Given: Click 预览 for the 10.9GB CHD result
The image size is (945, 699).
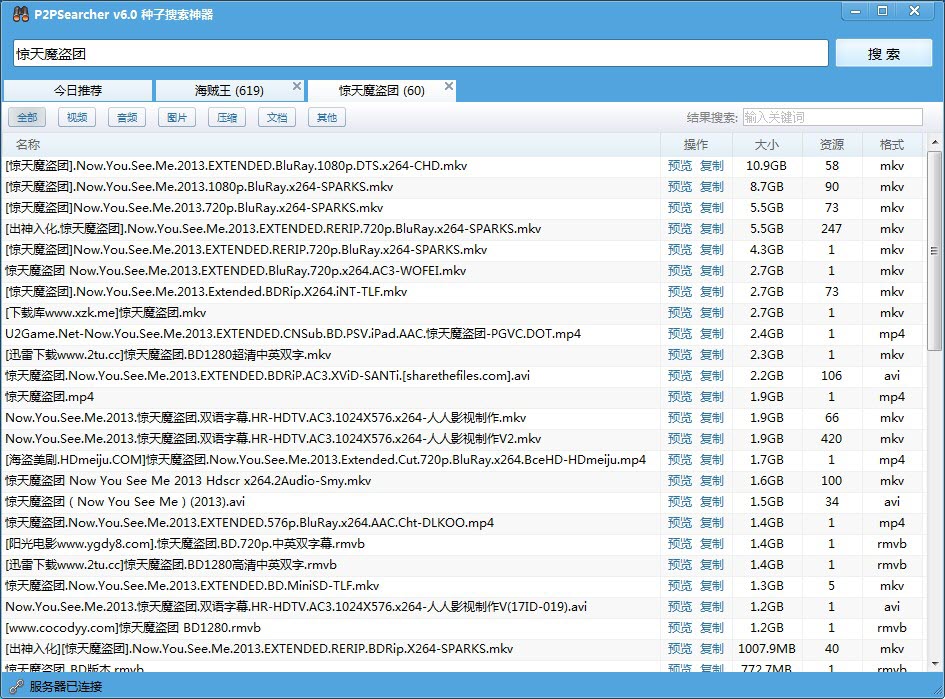Looking at the screenshot, I should pos(680,165).
